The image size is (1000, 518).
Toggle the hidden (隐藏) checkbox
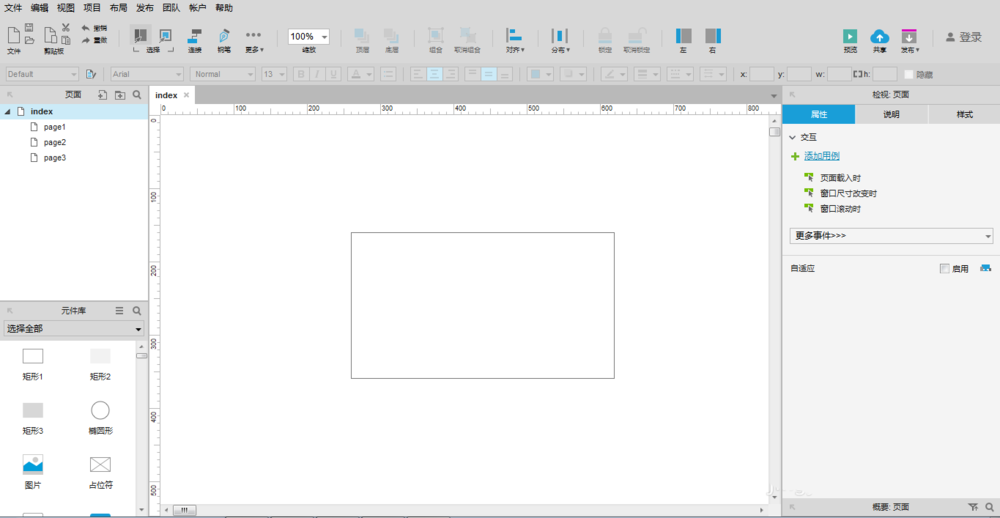click(x=908, y=74)
